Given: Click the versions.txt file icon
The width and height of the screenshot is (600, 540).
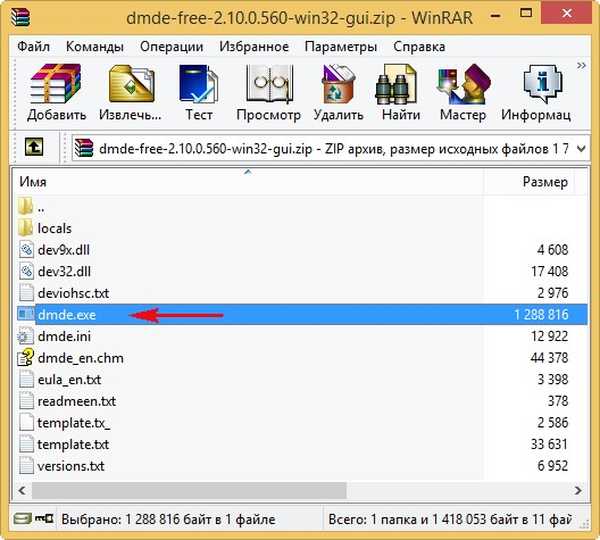Looking at the screenshot, I should [x=26, y=465].
